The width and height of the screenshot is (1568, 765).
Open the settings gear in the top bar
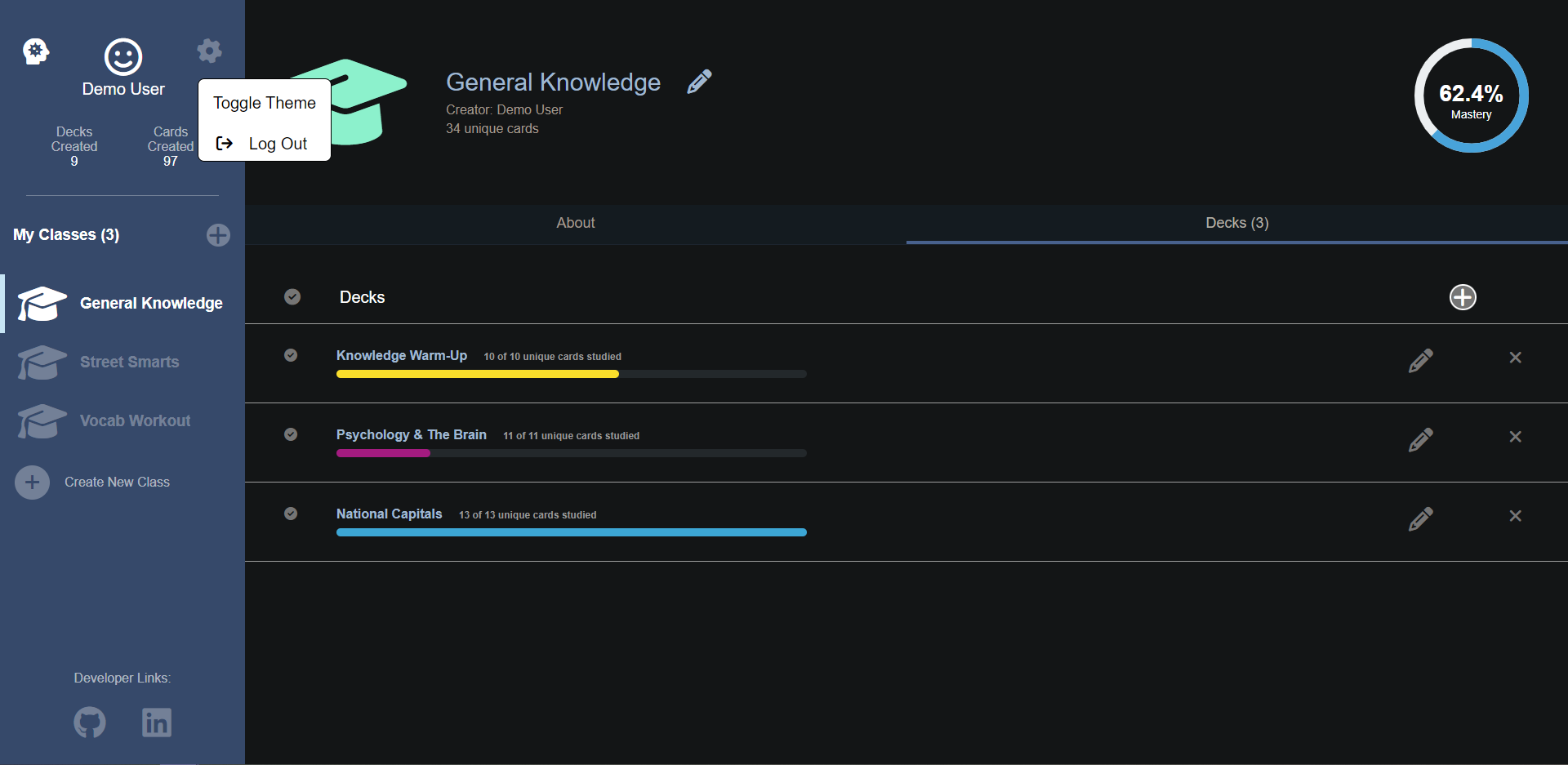209,50
